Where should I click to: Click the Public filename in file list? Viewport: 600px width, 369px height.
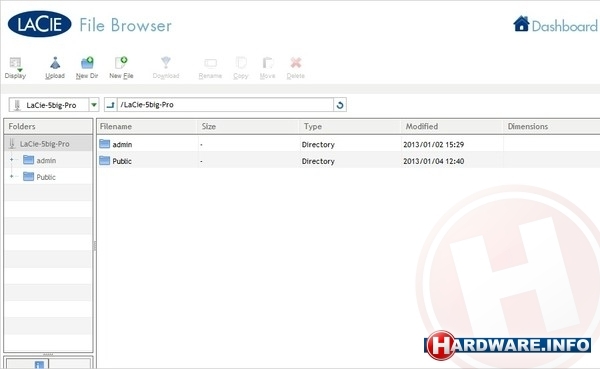(122, 161)
